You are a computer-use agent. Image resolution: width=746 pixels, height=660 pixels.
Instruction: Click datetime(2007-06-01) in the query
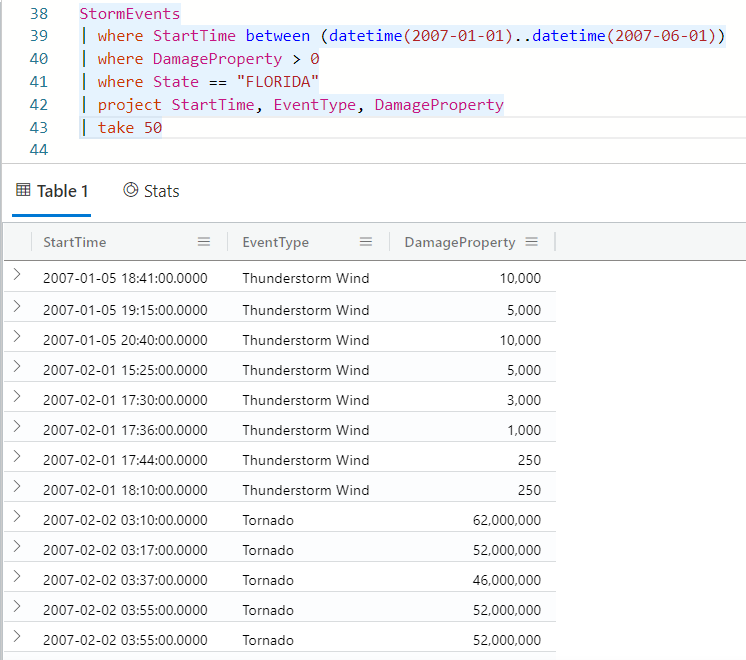click(624, 36)
